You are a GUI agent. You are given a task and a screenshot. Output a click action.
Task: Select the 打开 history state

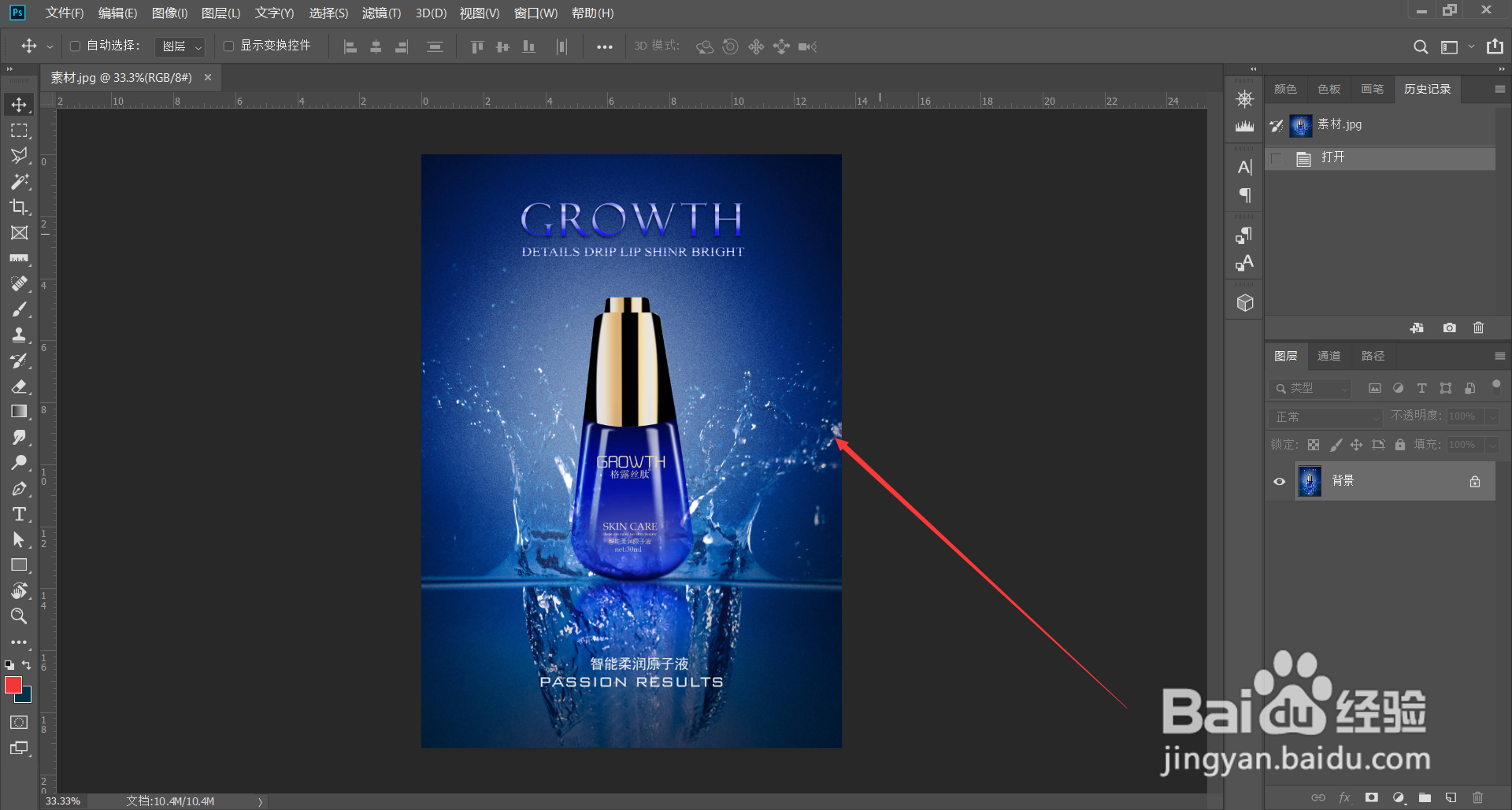[1380, 158]
